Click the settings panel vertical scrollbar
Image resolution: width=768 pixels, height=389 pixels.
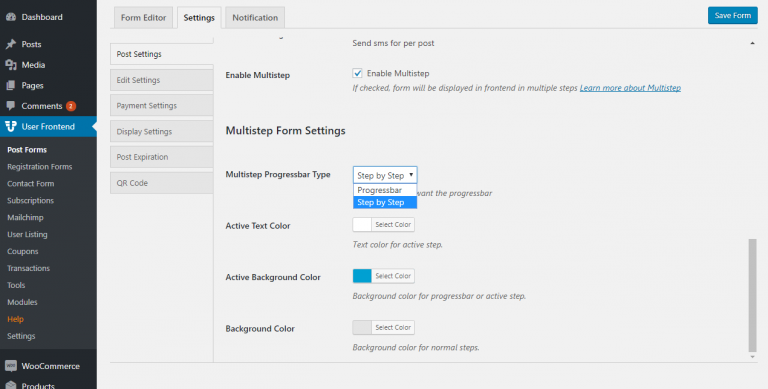coord(753,295)
